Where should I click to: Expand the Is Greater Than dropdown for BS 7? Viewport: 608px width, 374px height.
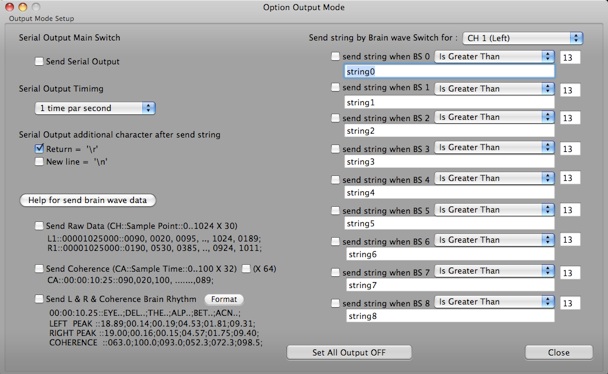coord(494,271)
